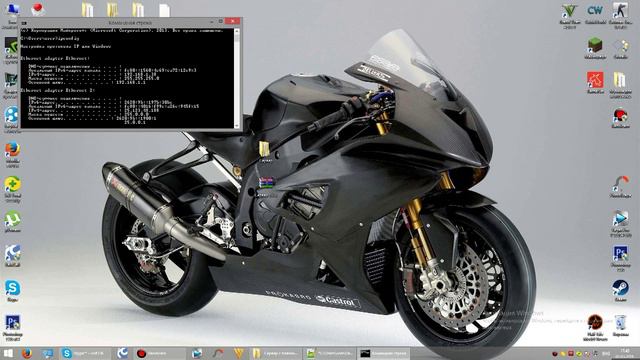Viewport: 640px width, 360px height.
Task: Switch to the red record-button taskbar app
Action: (160, 353)
